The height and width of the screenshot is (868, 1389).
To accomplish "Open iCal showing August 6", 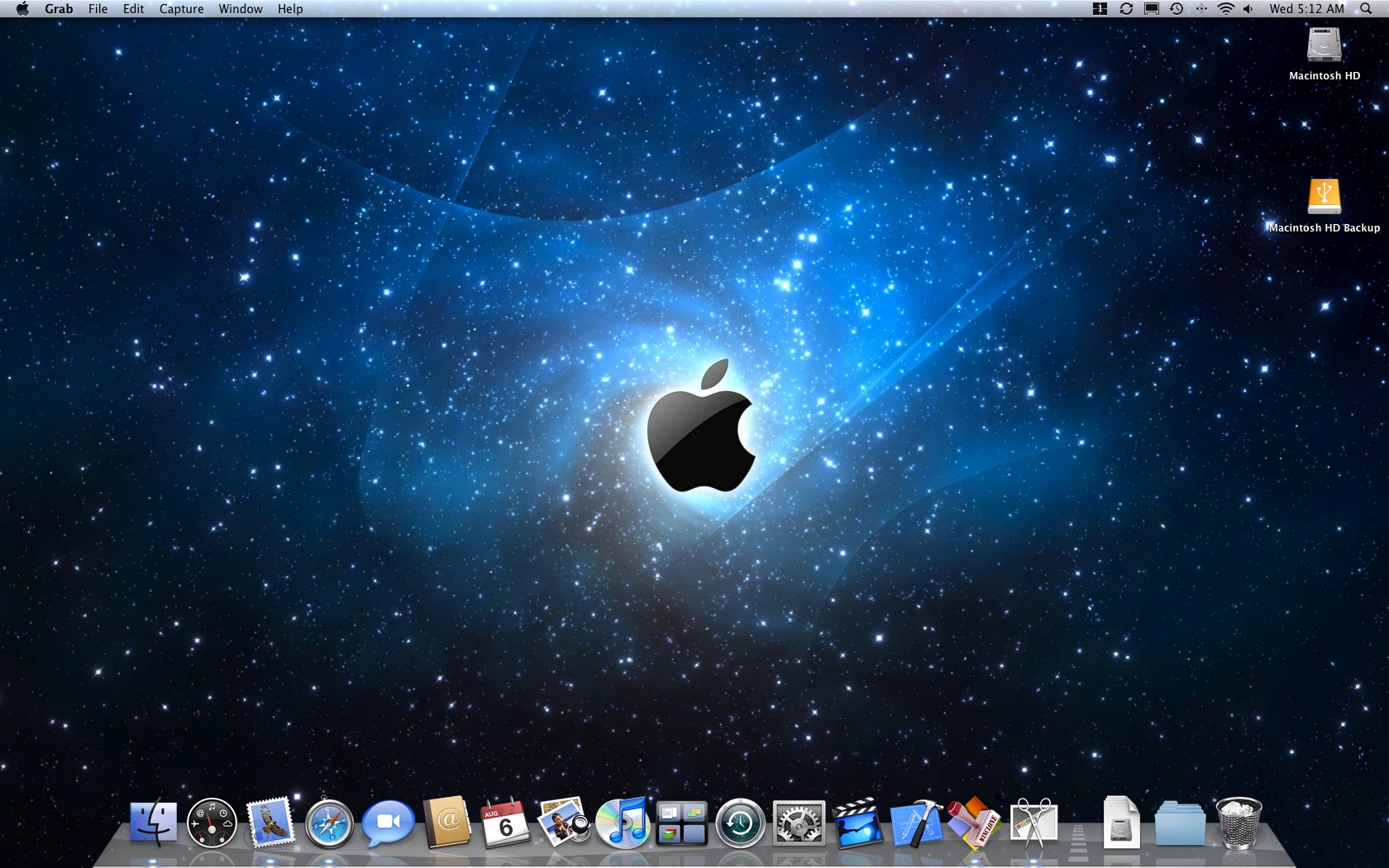I will click(x=506, y=823).
